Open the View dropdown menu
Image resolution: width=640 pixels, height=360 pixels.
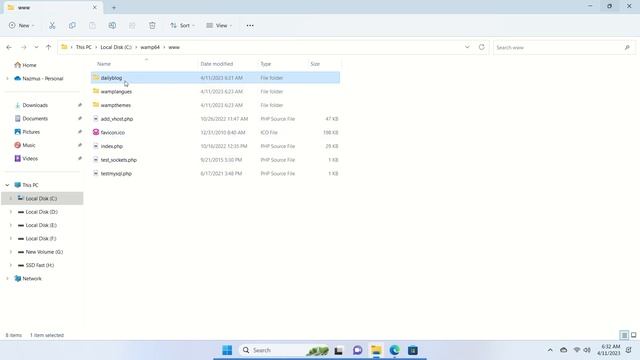(219, 25)
